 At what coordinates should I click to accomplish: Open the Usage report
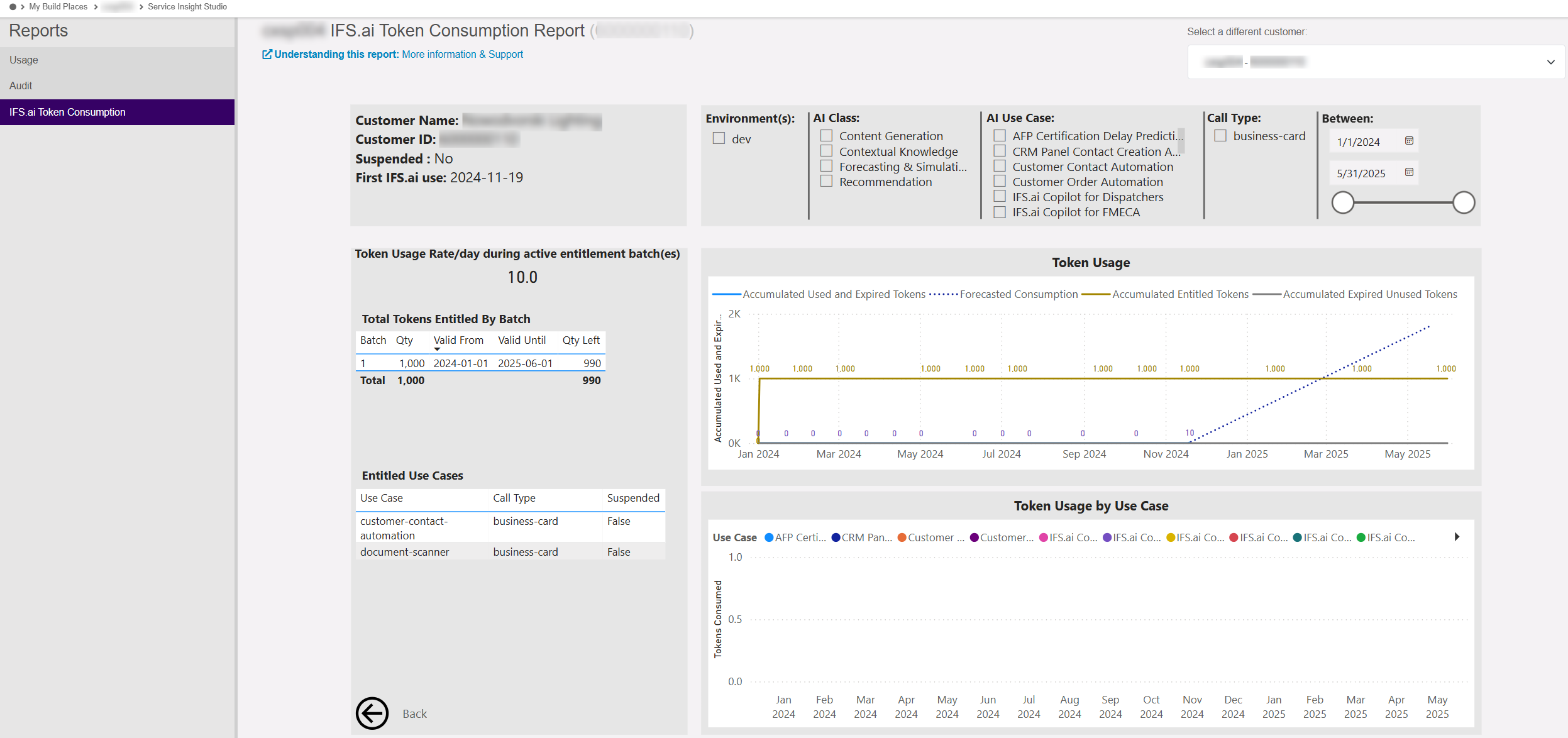(x=117, y=60)
